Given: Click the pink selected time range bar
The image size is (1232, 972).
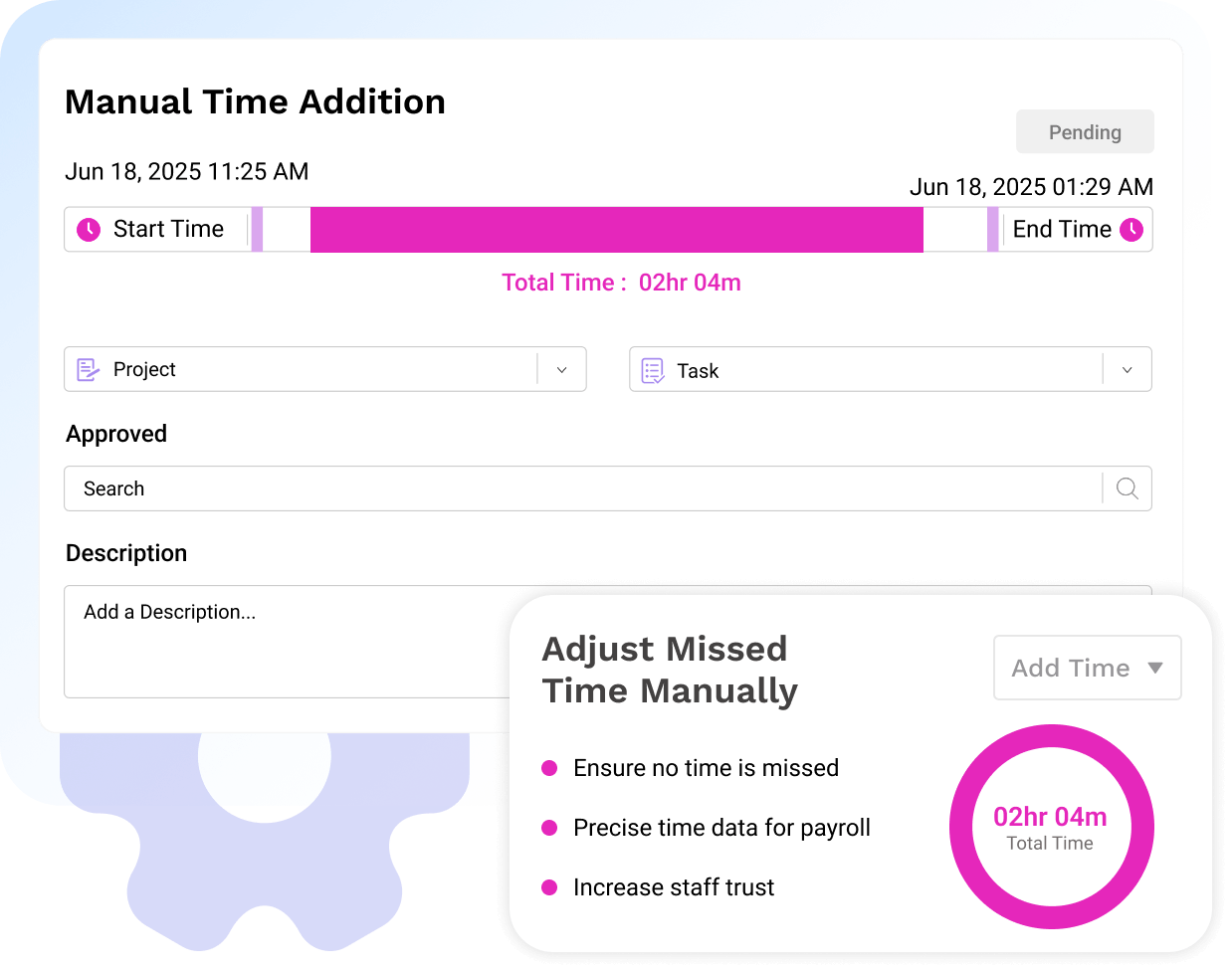Looking at the screenshot, I should [x=617, y=230].
